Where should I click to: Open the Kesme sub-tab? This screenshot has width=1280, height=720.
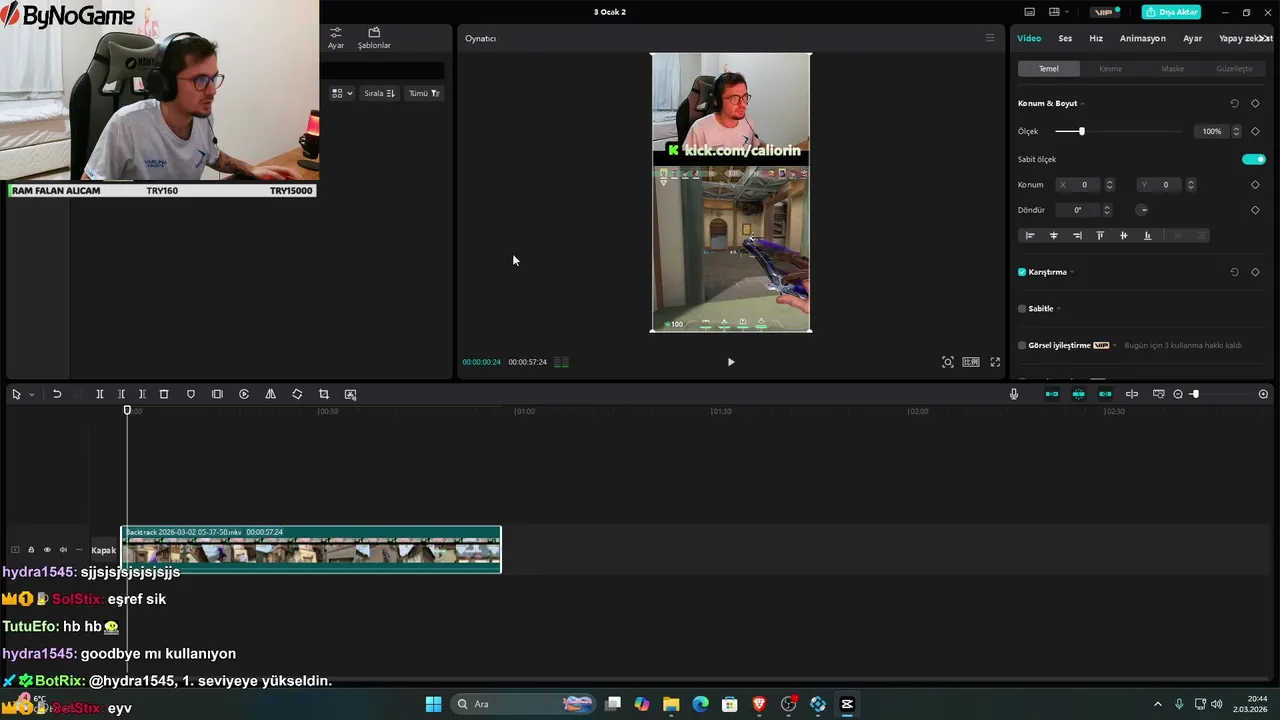[x=1110, y=69]
